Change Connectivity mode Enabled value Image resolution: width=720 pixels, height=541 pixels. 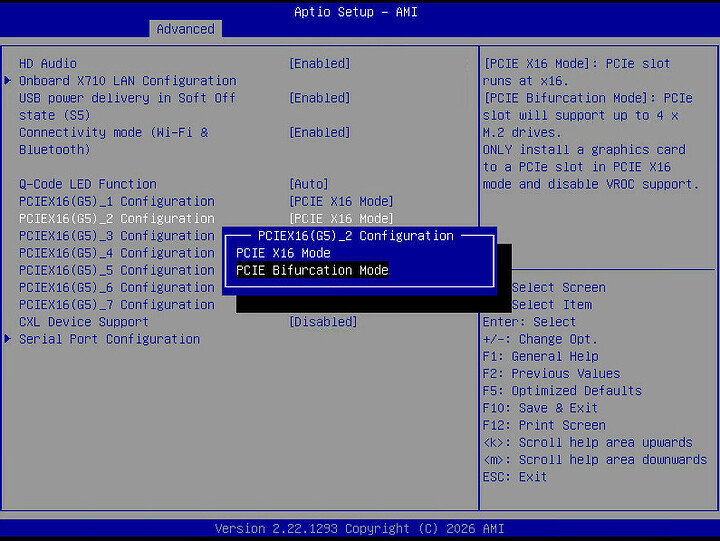[x=320, y=132]
